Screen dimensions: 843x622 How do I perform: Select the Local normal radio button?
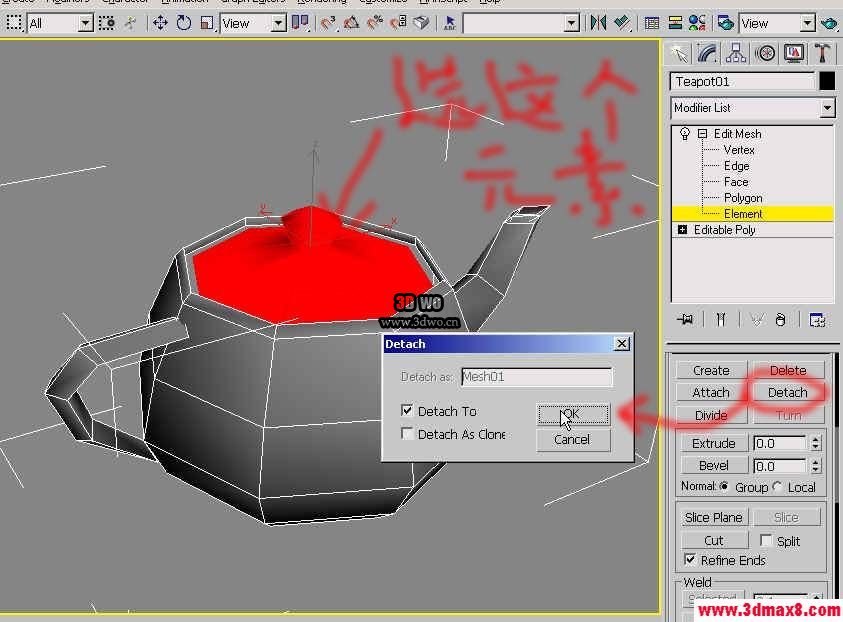pos(777,487)
